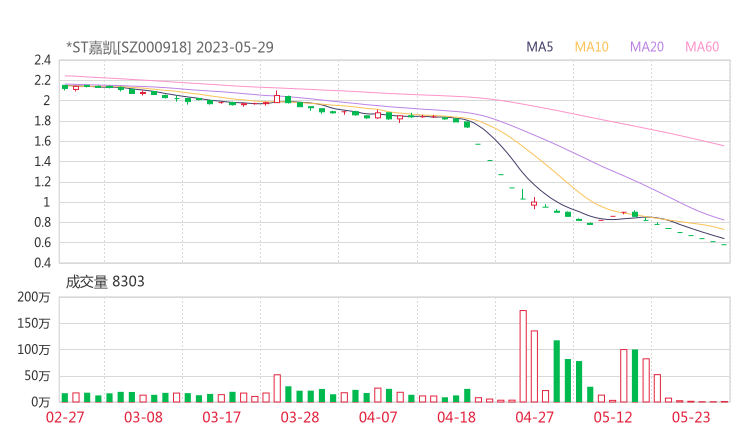Viewport: 740px width, 440px height.
Task: Click the MA20 legend label
Action: [647, 47]
